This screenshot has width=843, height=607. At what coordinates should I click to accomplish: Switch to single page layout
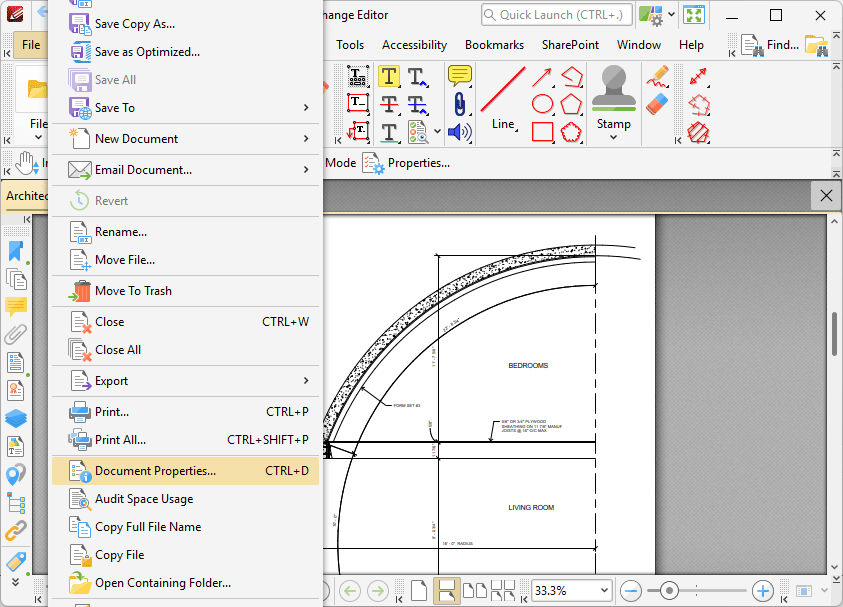point(418,590)
